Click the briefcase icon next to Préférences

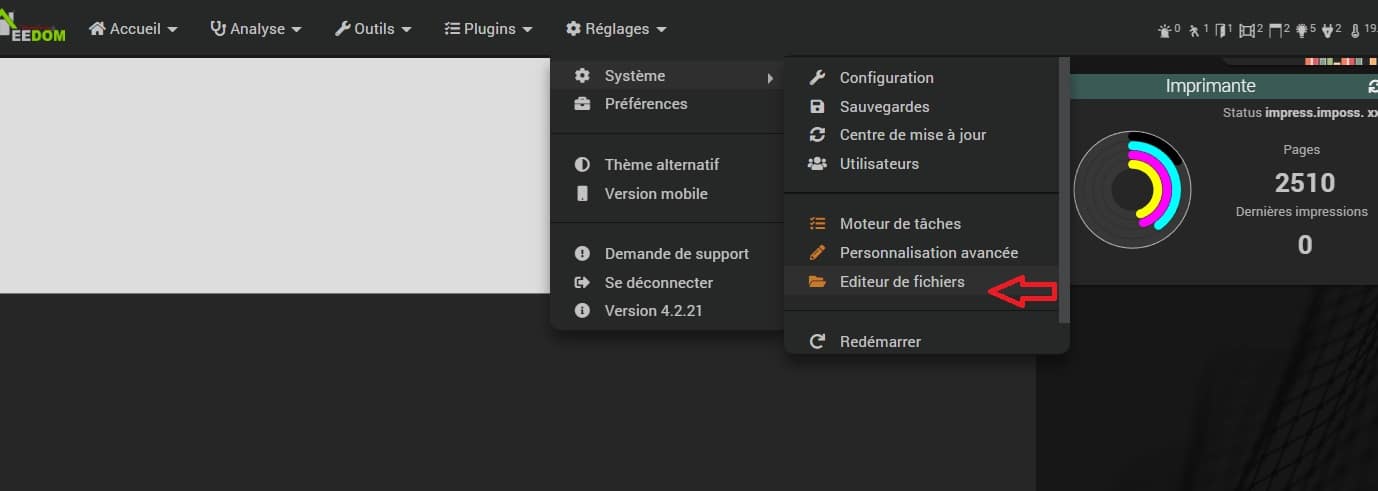582,104
